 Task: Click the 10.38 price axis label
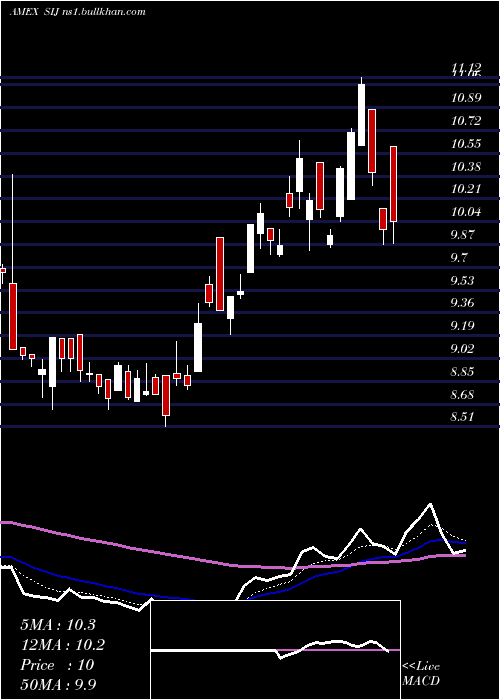point(466,167)
